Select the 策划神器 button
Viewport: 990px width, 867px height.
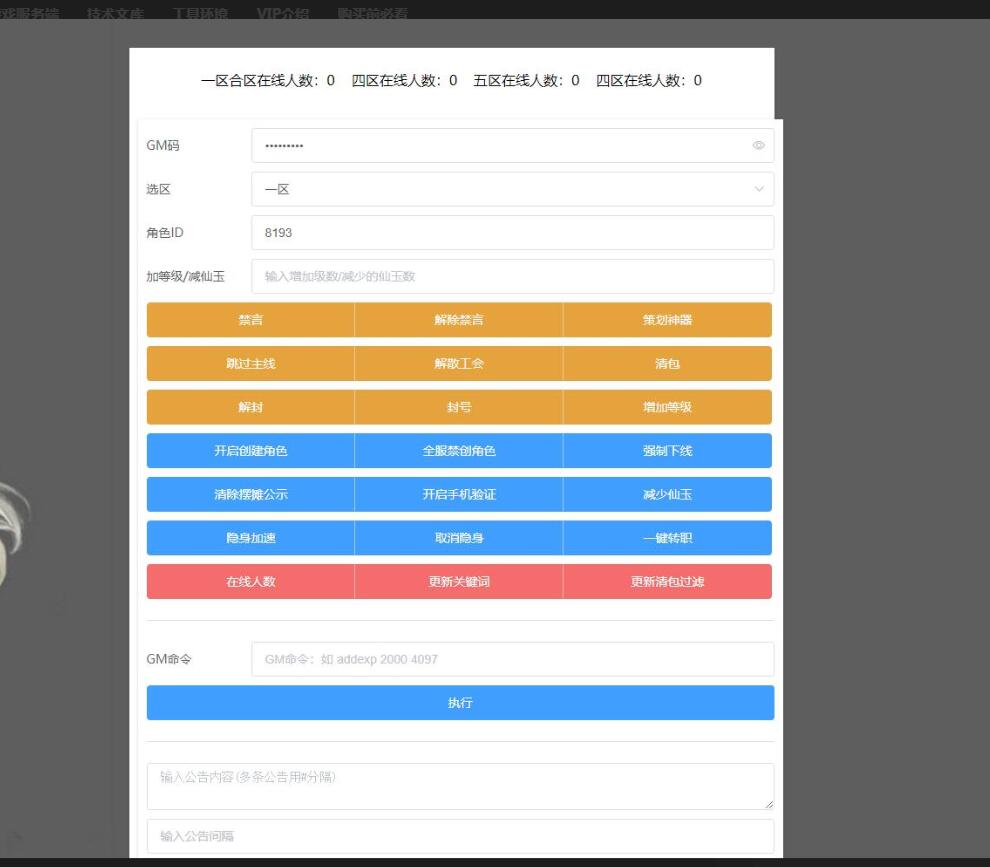(667, 320)
